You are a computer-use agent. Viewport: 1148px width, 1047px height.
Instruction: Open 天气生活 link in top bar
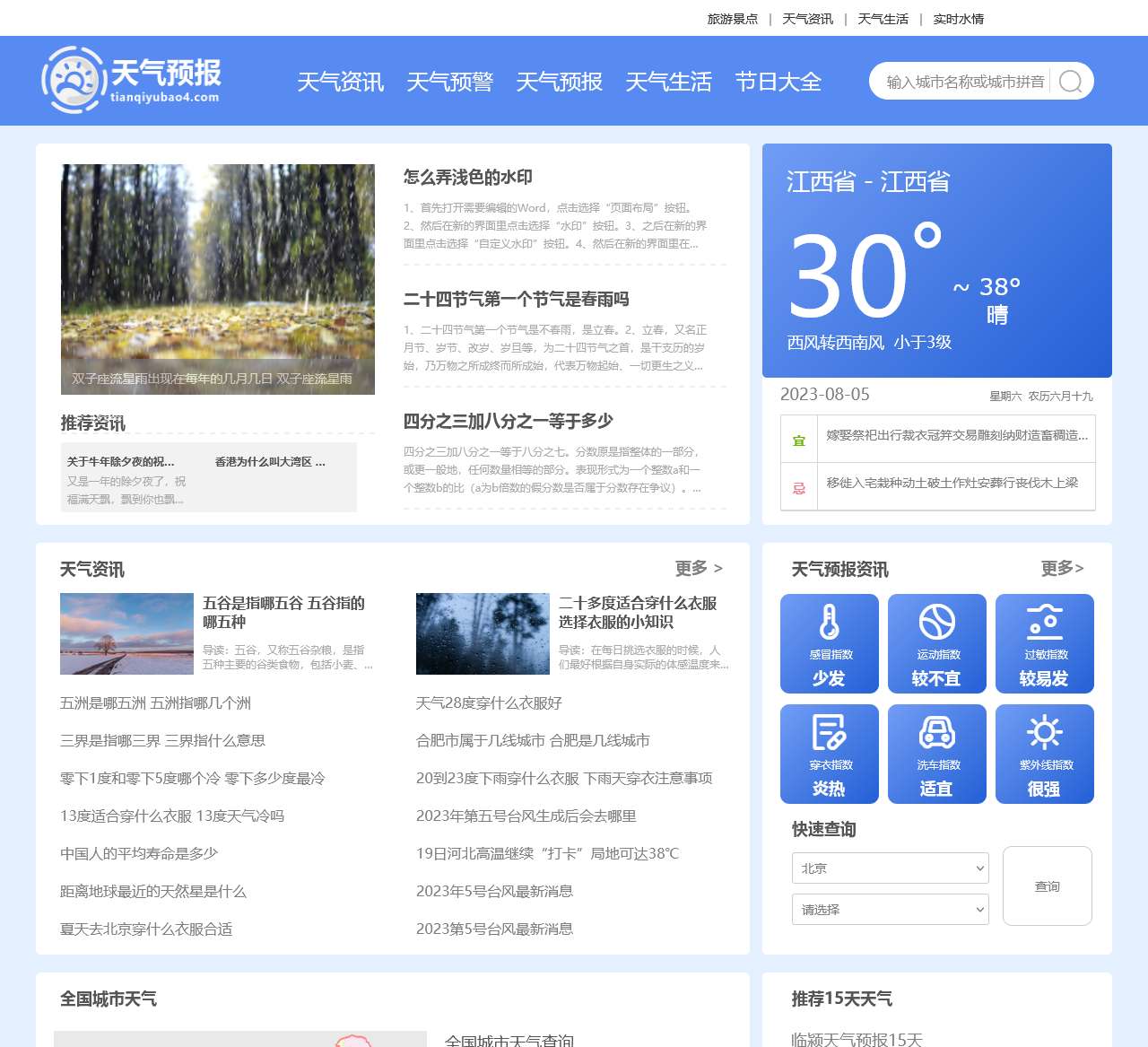tap(883, 19)
